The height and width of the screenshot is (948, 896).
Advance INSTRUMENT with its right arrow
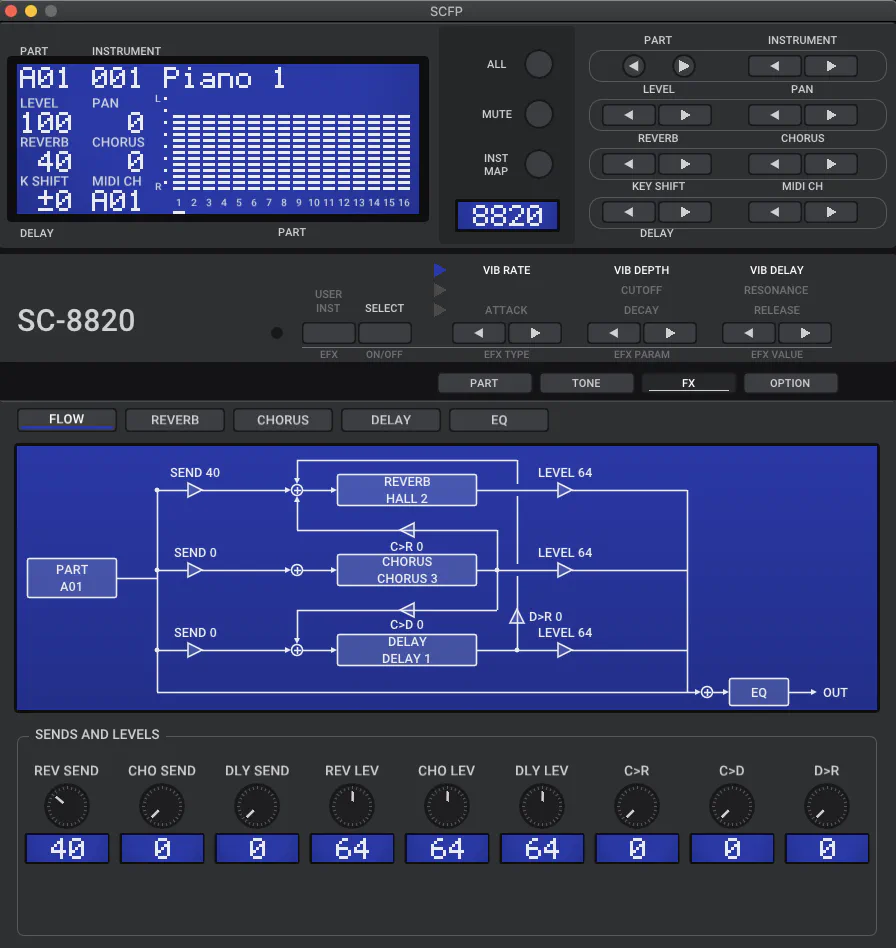pyautogui.click(x=831, y=66)
